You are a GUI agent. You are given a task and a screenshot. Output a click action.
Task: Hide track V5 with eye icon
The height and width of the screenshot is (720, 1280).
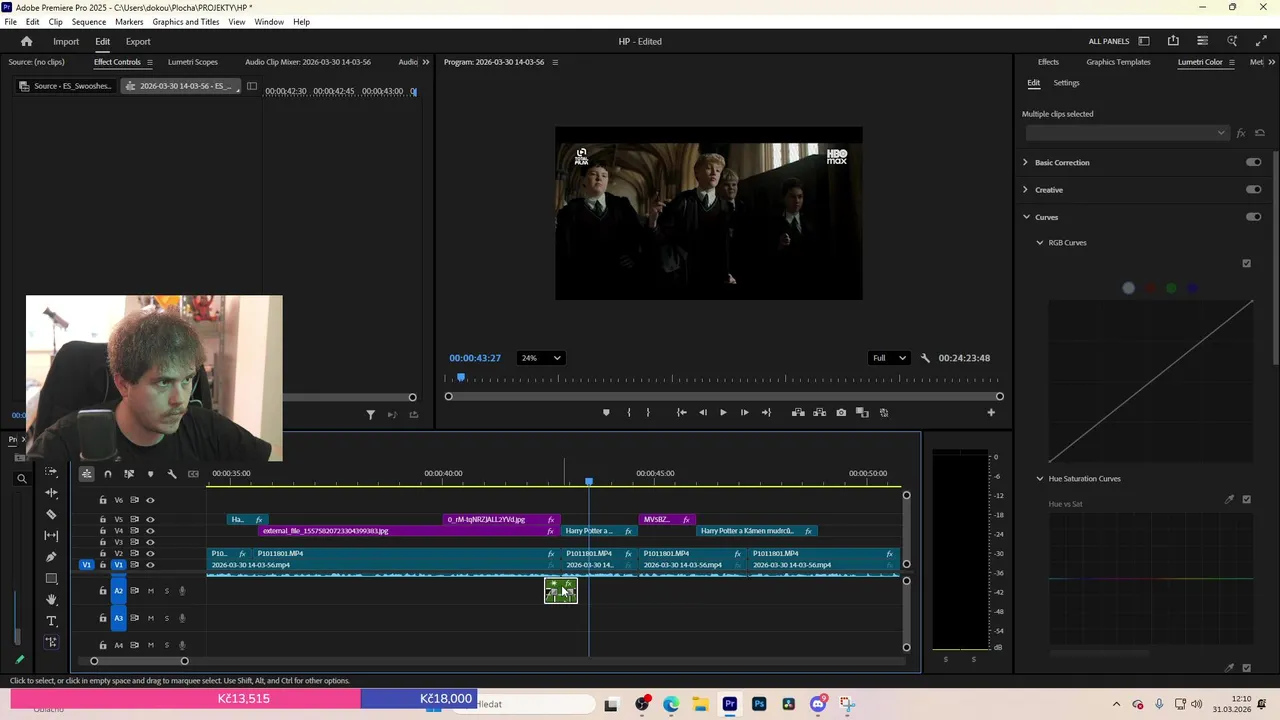coord(150,520)
